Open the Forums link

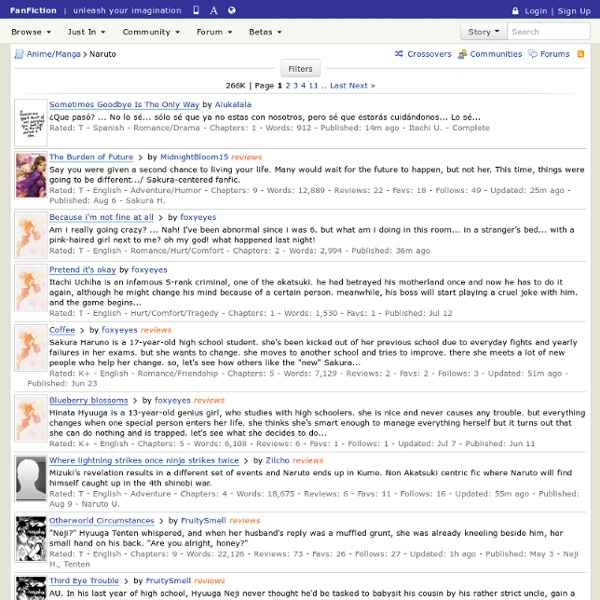554,54
